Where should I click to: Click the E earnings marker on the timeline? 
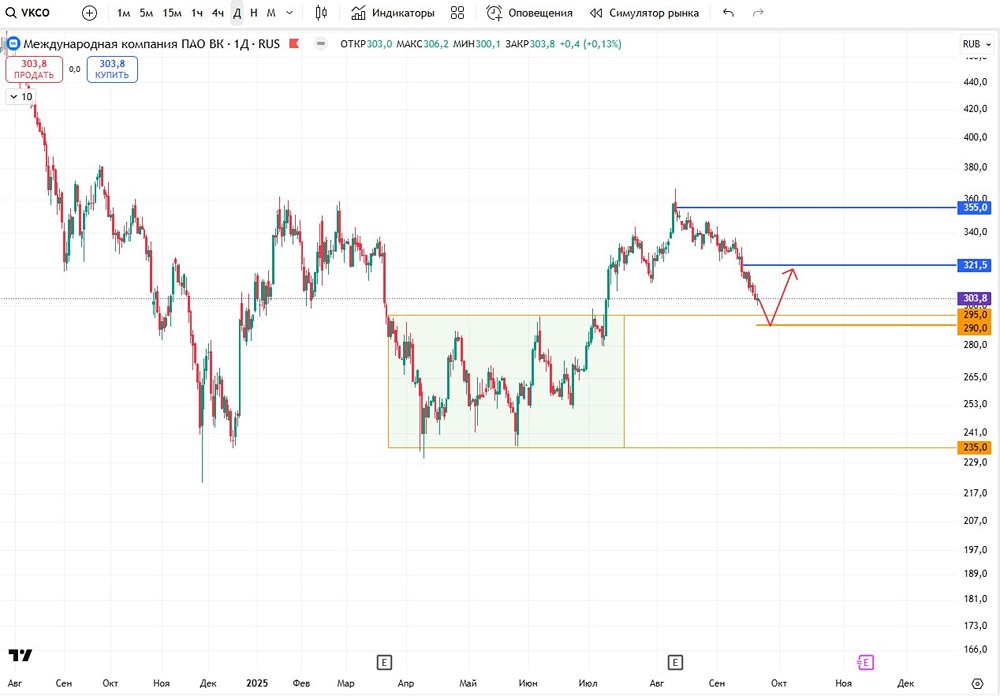click(x=382, y=662)
